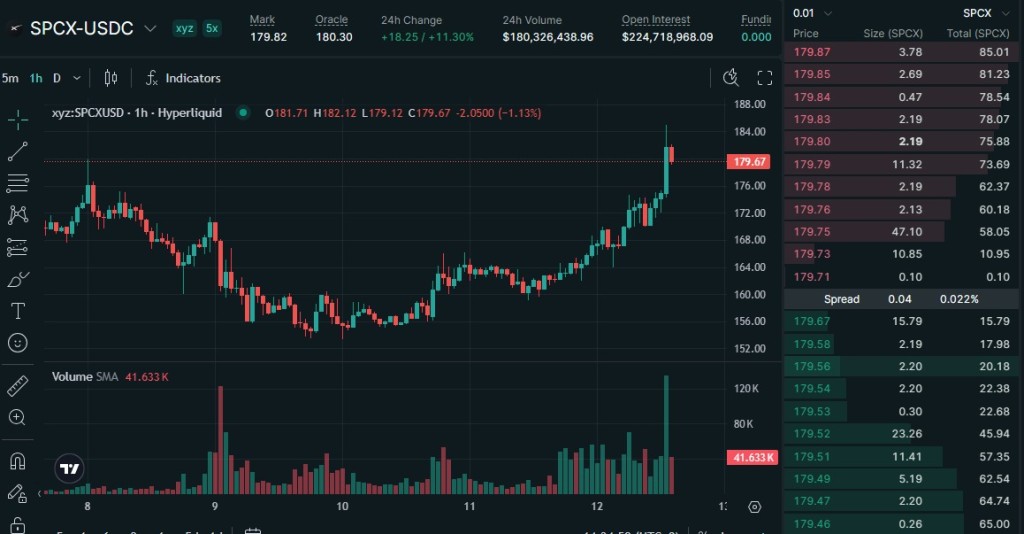Click ask price 179.71 in order book
This screenshot has width=1024, height=534.
[812, 277]
